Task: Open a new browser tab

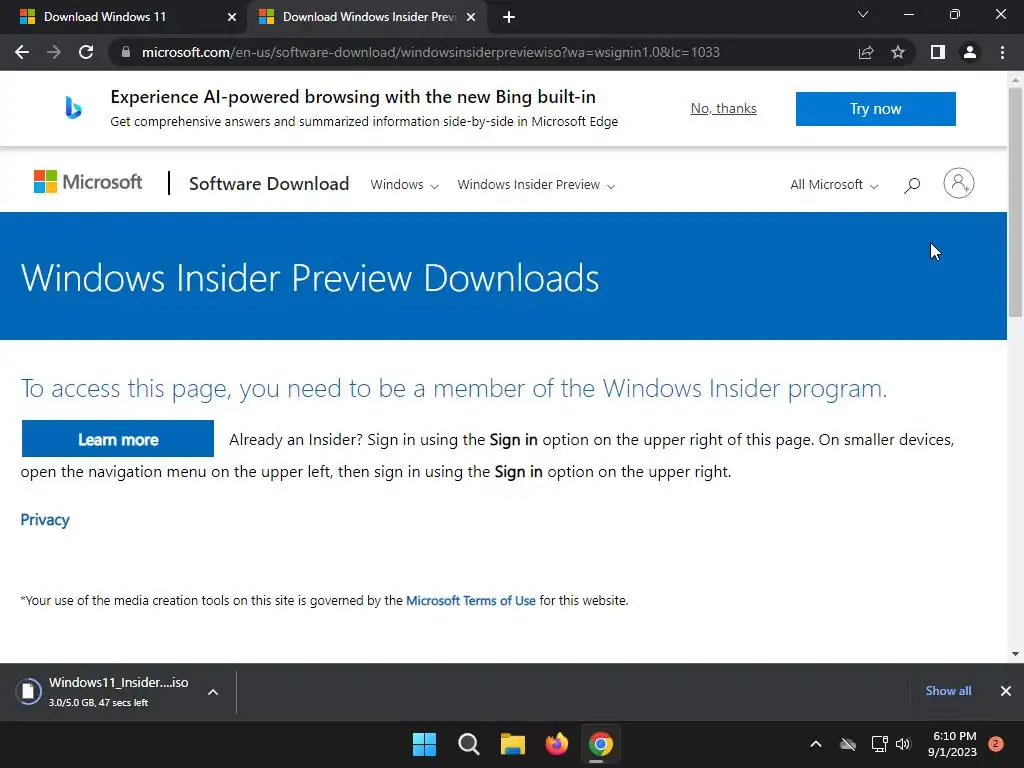Action: coord(509,18)
